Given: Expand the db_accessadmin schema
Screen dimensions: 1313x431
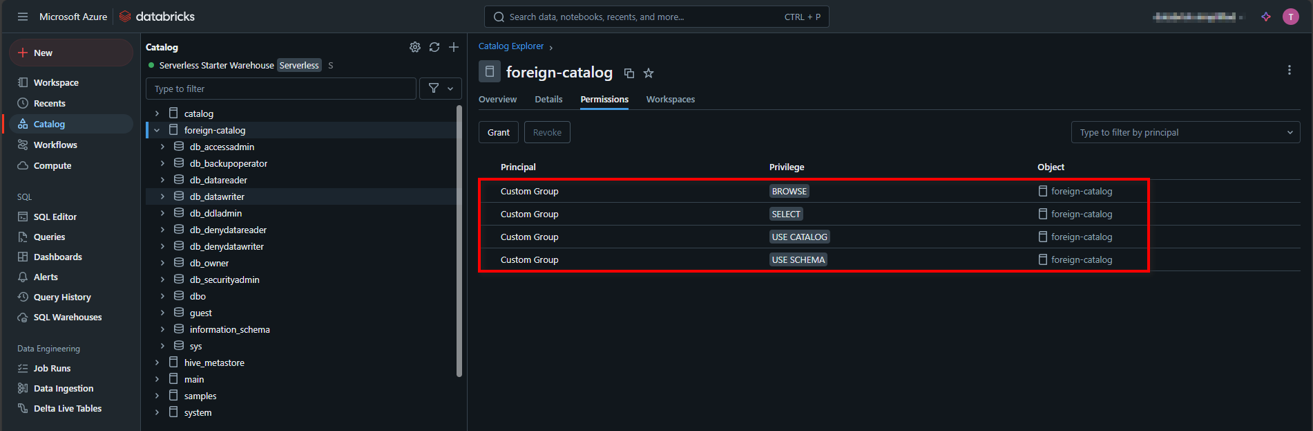Looking at the screenshot, I should point(163,147).
